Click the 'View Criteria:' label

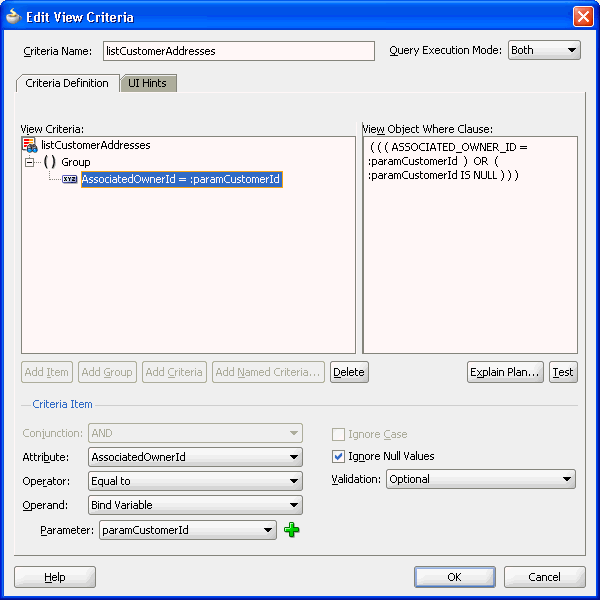point(52,129)
